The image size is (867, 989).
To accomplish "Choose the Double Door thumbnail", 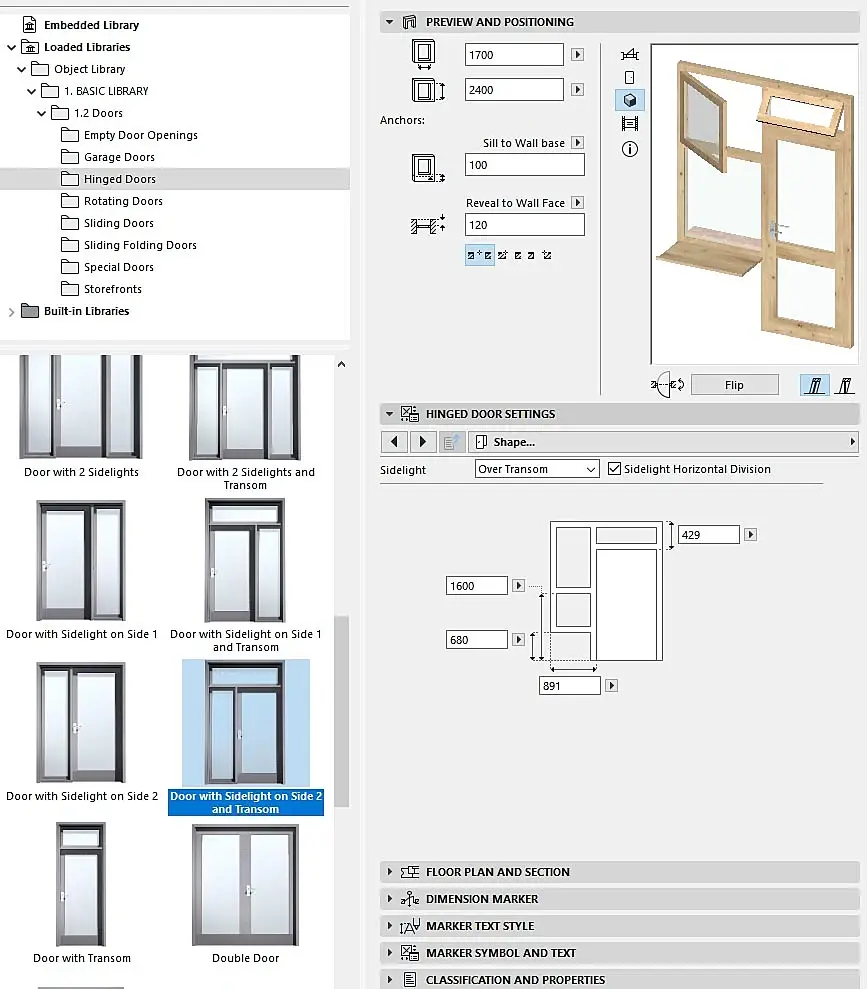I will click(245, 885).
